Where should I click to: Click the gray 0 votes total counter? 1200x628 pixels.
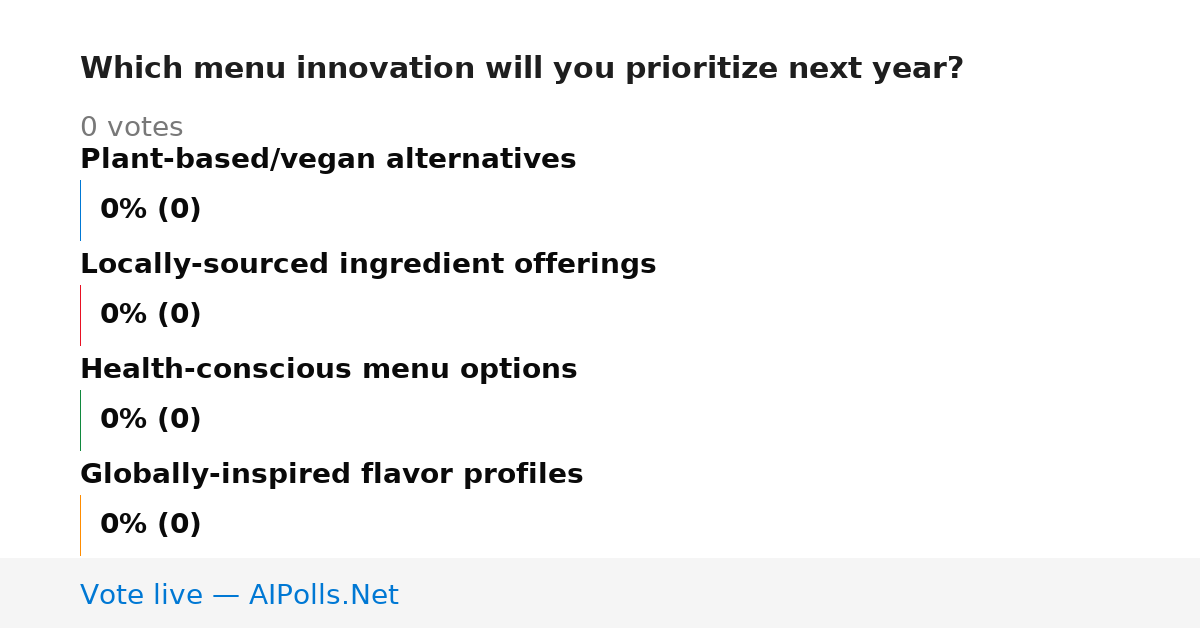132,128
